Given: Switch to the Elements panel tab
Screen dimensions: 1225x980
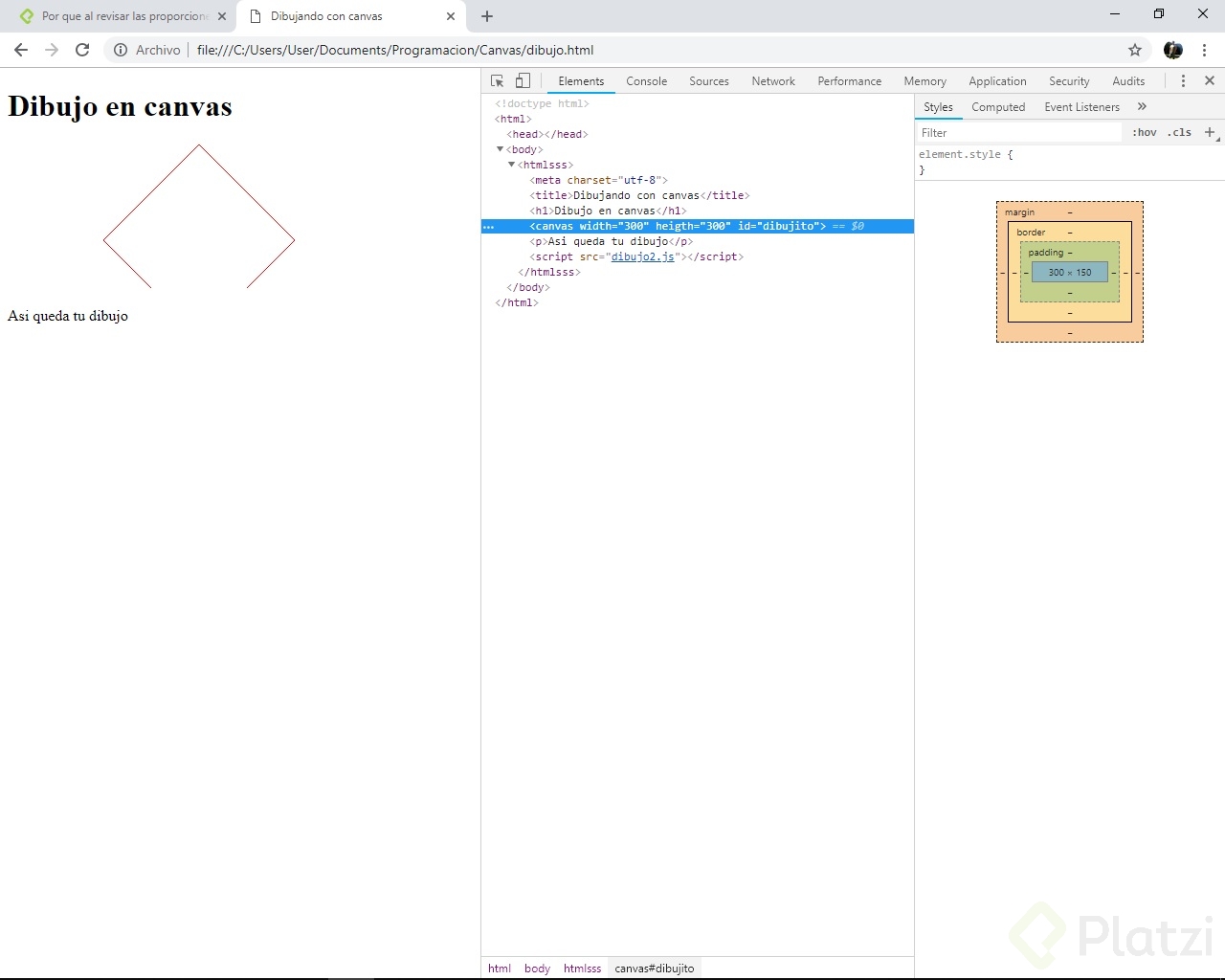Looking at the screenshot, I should tap(581, 81).
